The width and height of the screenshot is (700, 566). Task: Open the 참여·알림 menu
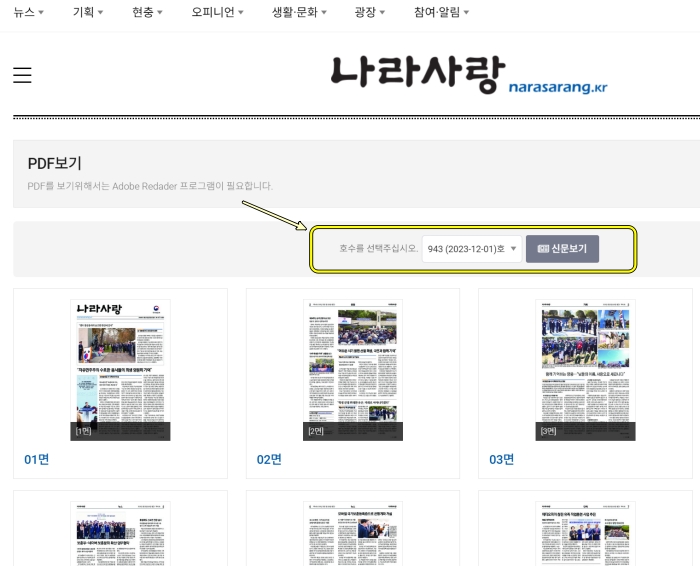442,12
